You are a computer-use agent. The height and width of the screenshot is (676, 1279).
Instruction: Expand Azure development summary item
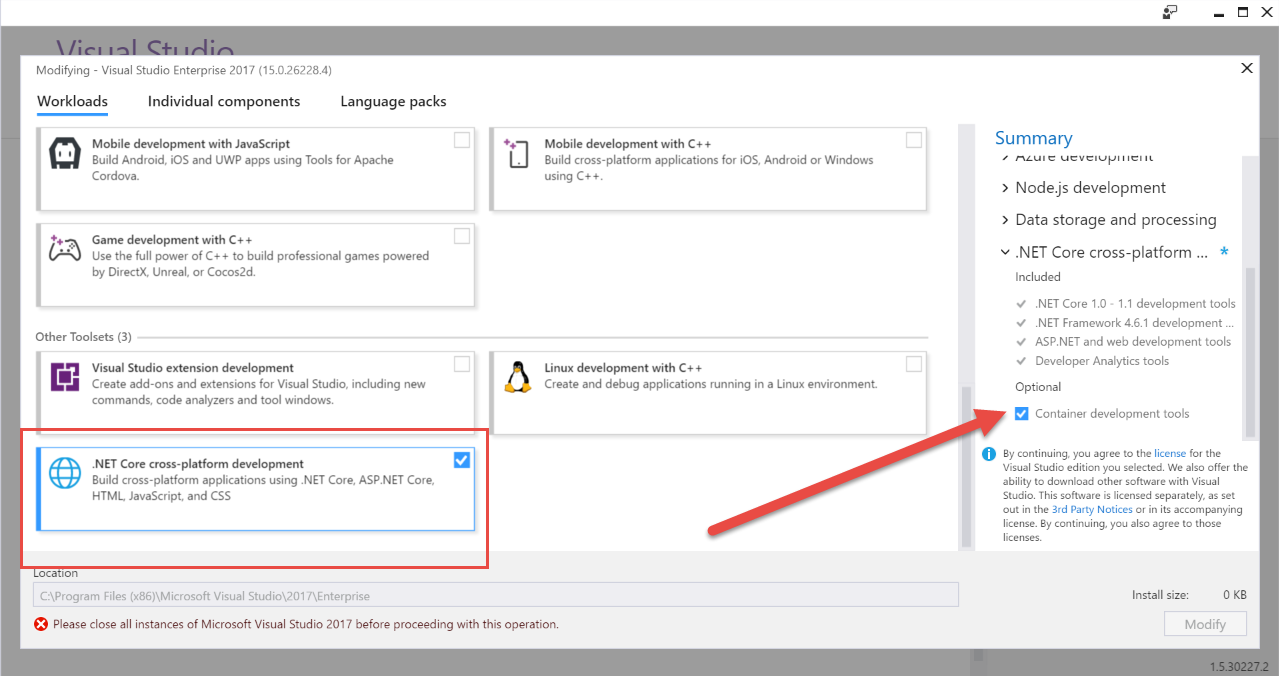[1076, 158]
